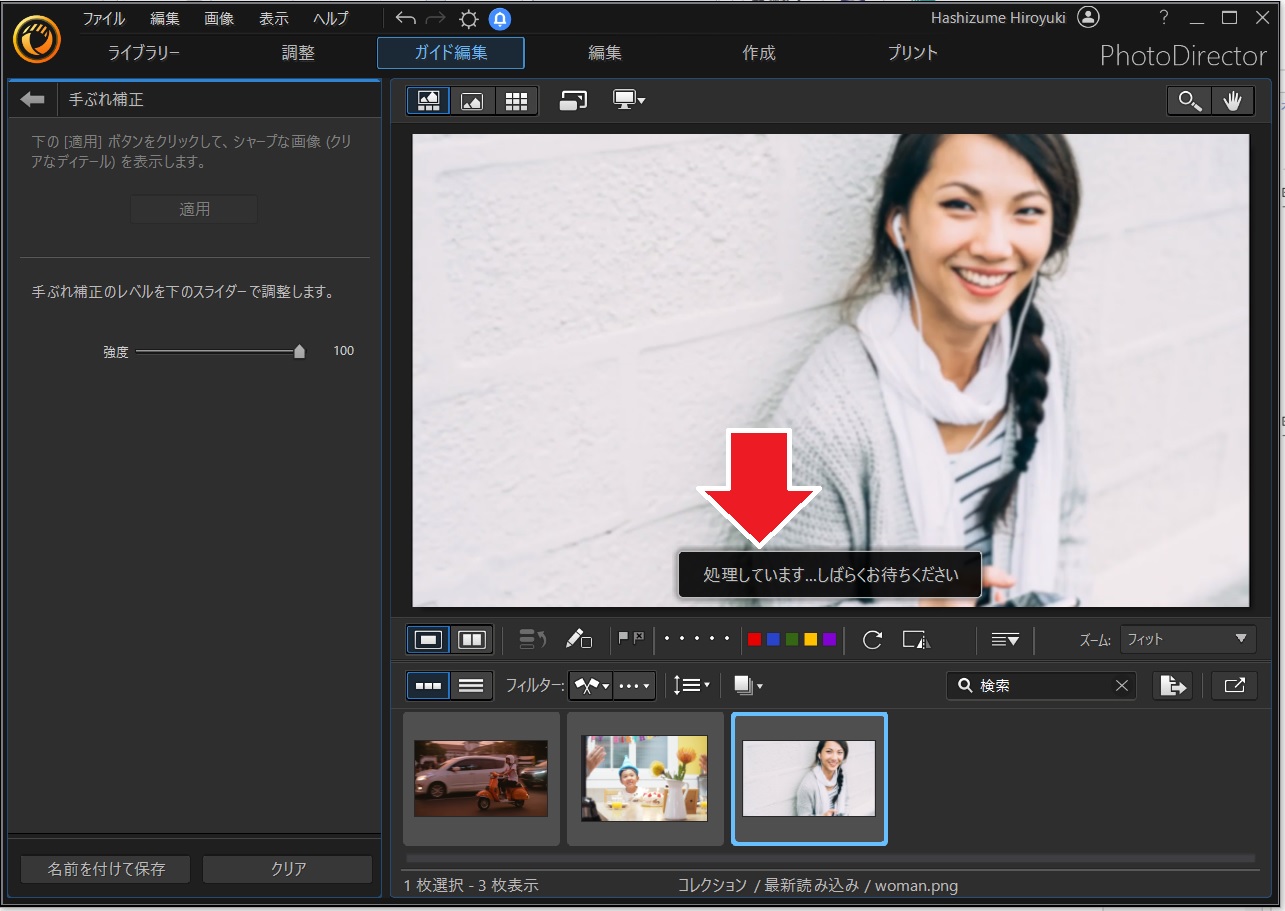The width and height of the screenshot is (1285, 911).
Task: Open the flag filter dropdown
Action: (x=591, y=685)
